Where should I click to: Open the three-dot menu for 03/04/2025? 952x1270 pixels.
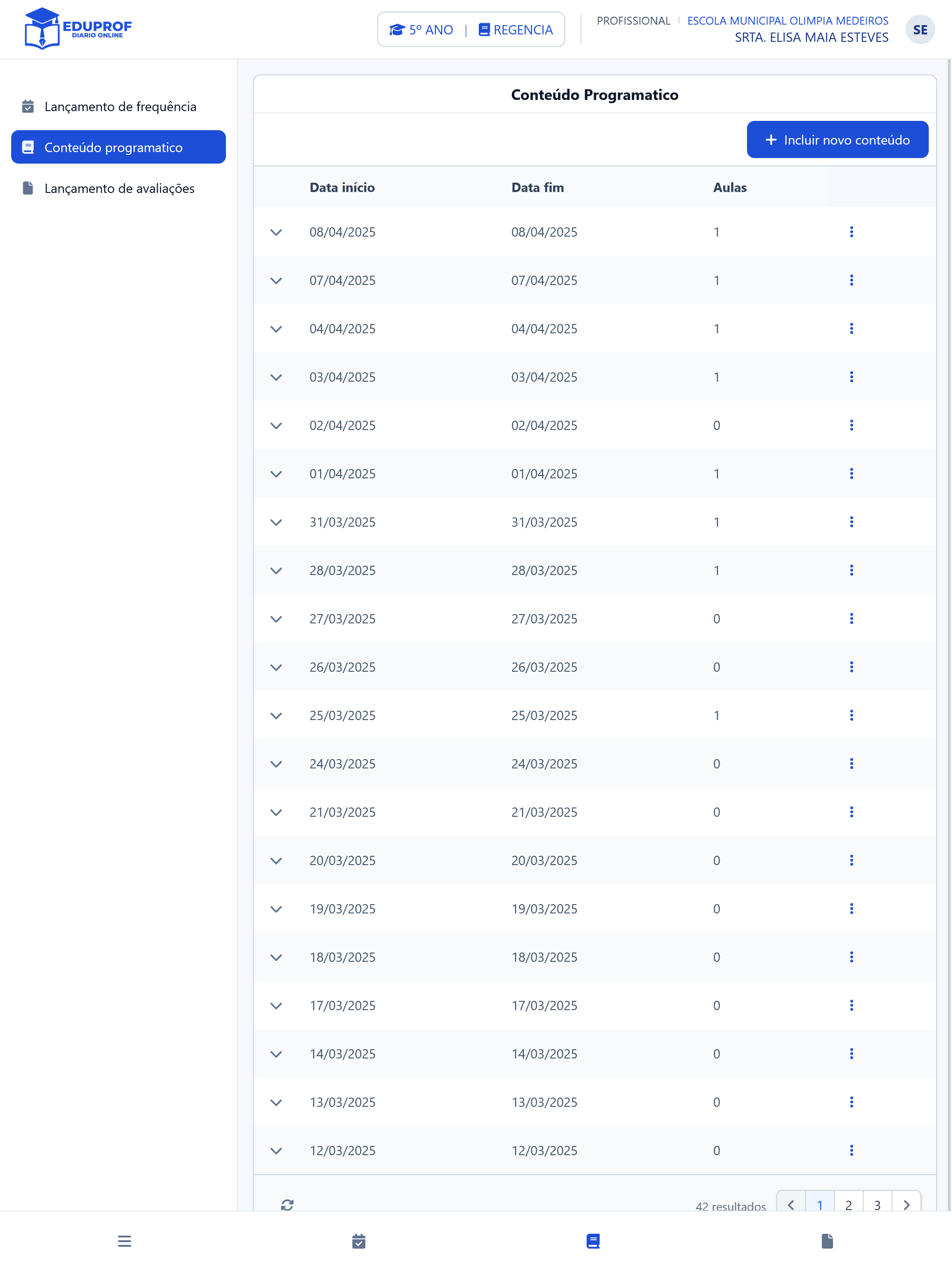pyautogui.click(x=851, y=377)
